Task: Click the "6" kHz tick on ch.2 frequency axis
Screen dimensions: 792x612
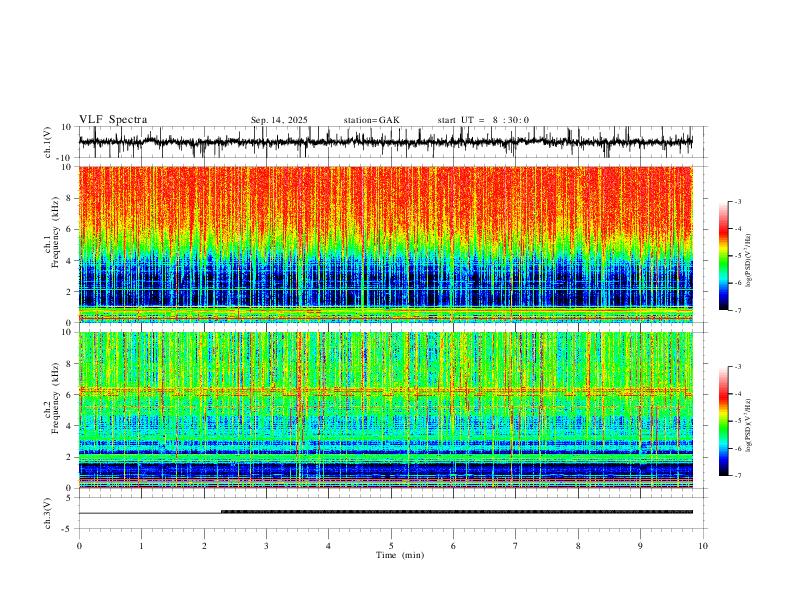Action: tap(69, 395)
